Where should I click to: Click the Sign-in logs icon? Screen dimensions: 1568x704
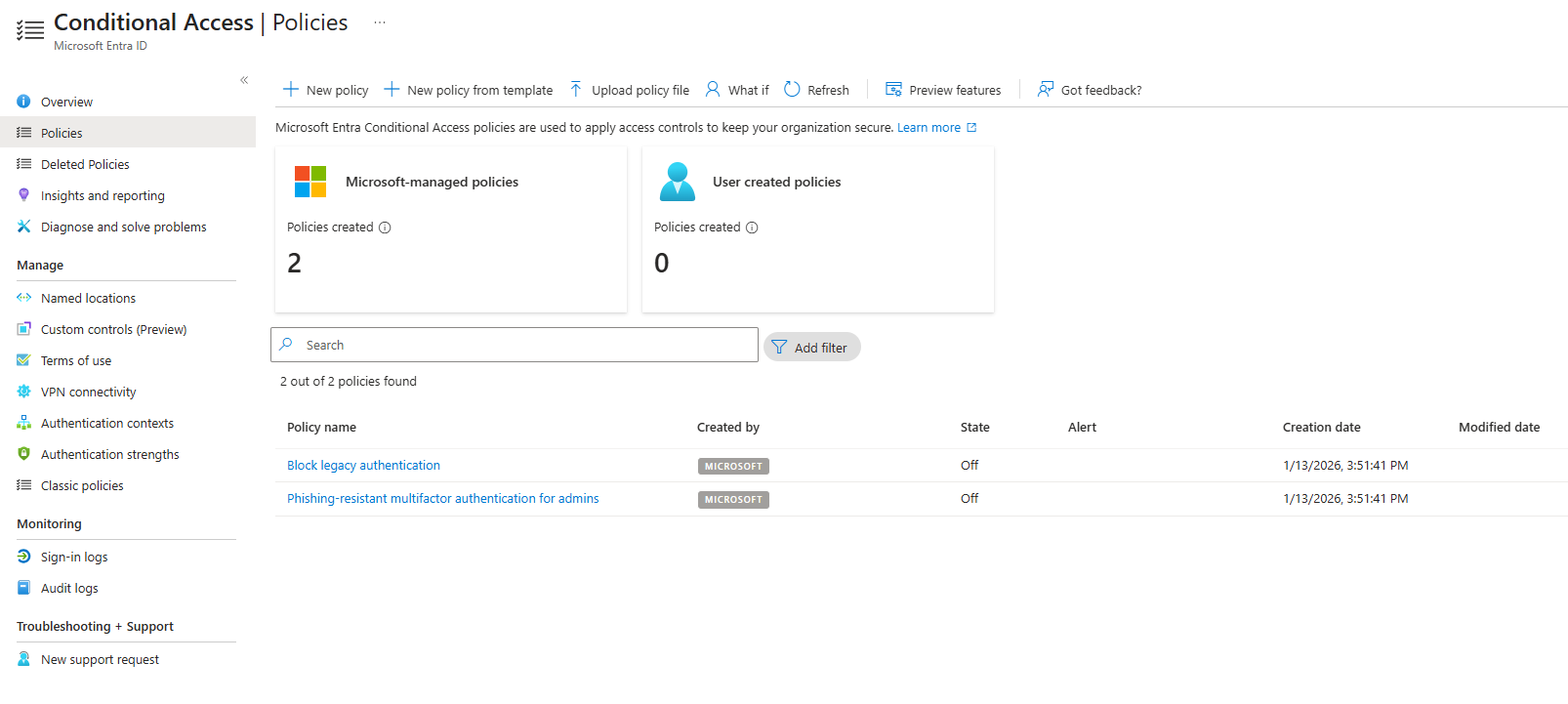(23, 557)
